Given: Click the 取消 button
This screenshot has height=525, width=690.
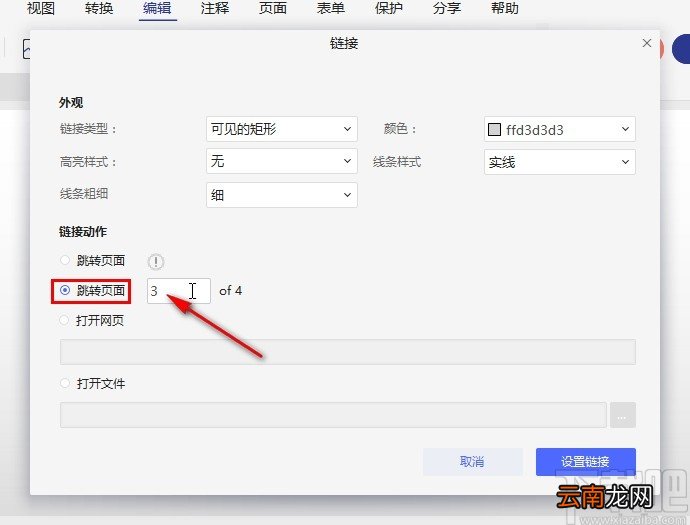Looking at the screenshot, I should click(473, 462).
